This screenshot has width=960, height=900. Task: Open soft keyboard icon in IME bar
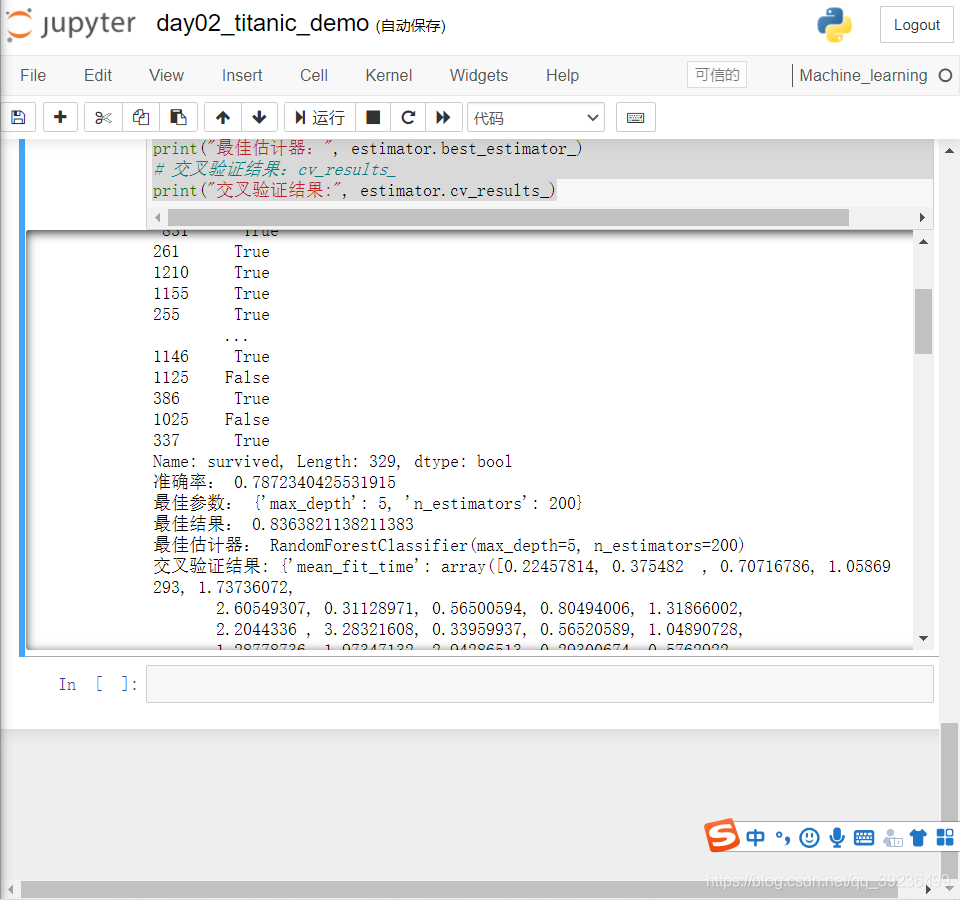(864, 837)
